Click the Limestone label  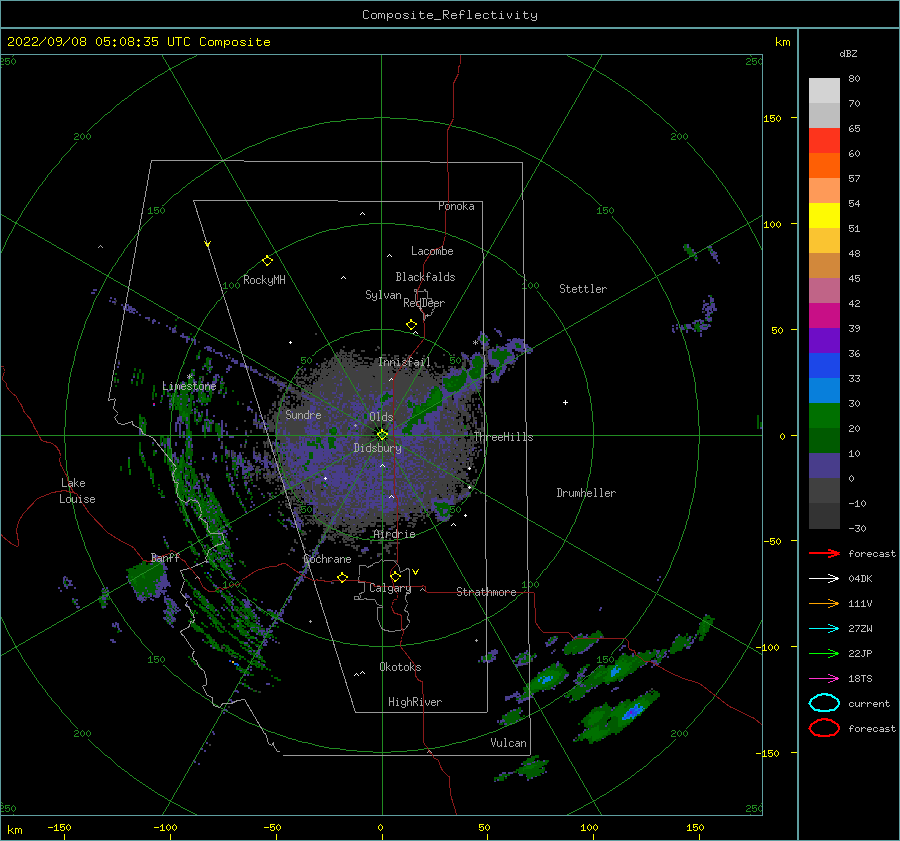point(189,386)
